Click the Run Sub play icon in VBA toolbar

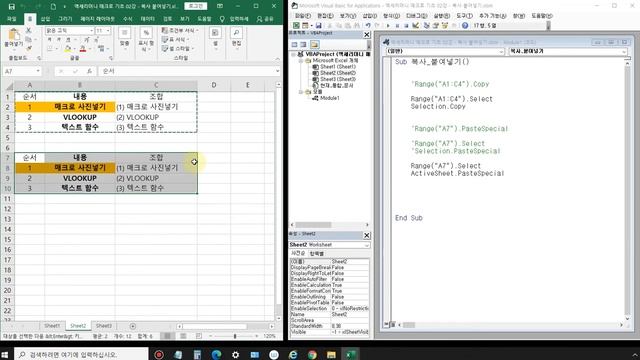pyautogui.click(x=388, y=25)
